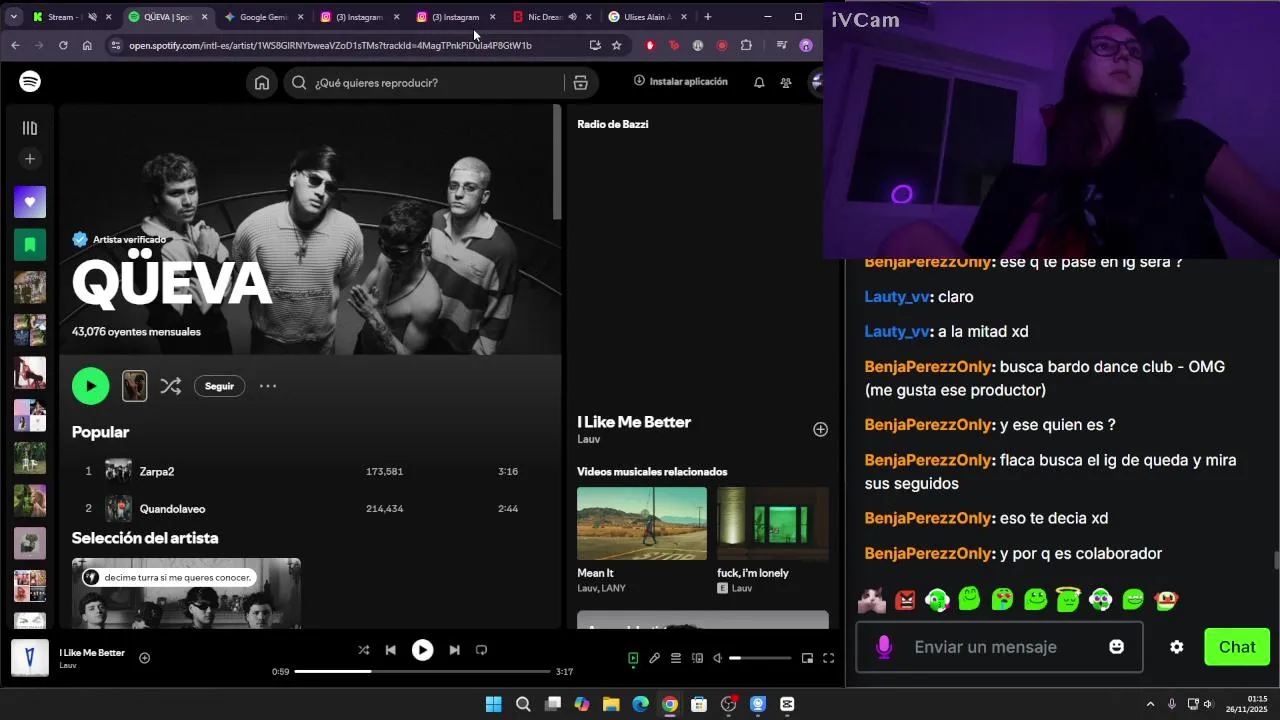Viewport: 1280px width, 720px height.
Task: Click the Spotify logo in the header
Action: pos(30,82)
